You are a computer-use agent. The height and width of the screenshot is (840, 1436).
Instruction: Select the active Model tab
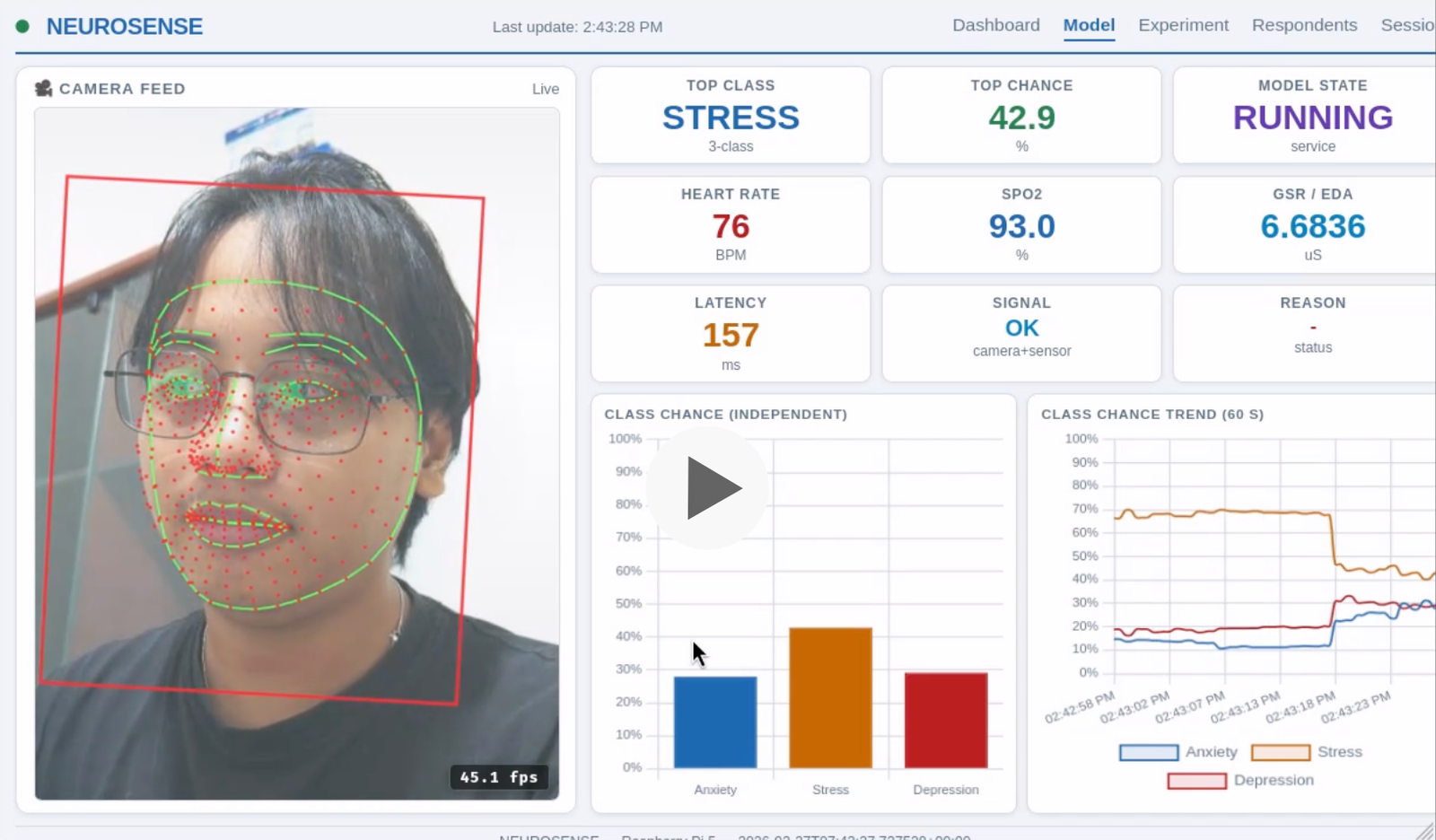point(1089,25)
